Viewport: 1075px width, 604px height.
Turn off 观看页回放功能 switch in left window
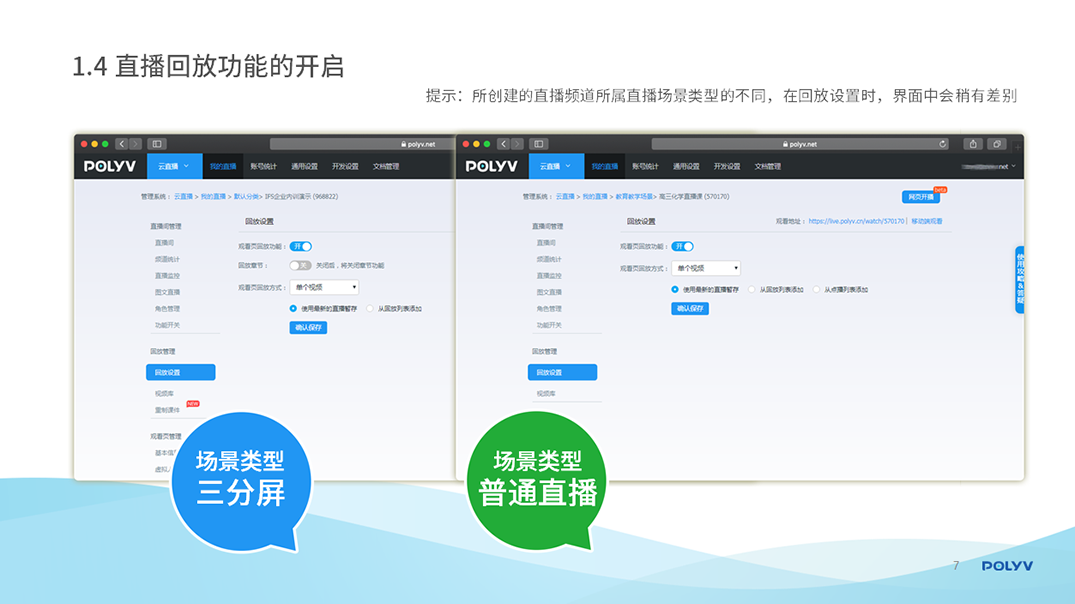[x=301, y=246]
